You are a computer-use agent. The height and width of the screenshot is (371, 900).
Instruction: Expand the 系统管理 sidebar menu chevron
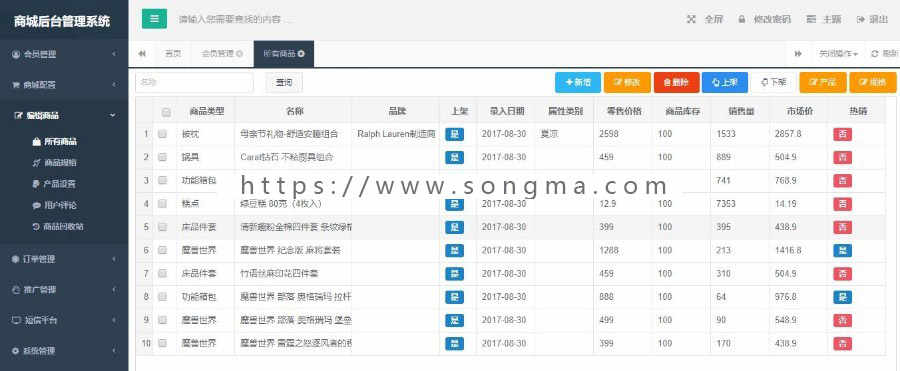114,350
